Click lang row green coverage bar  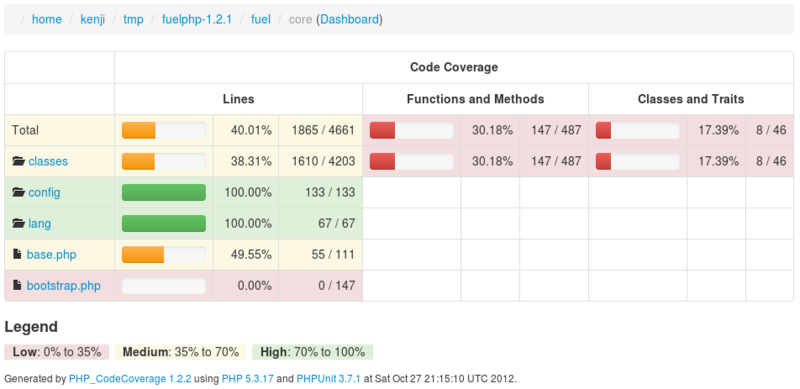pyautogui.click(x=164, y=224)
